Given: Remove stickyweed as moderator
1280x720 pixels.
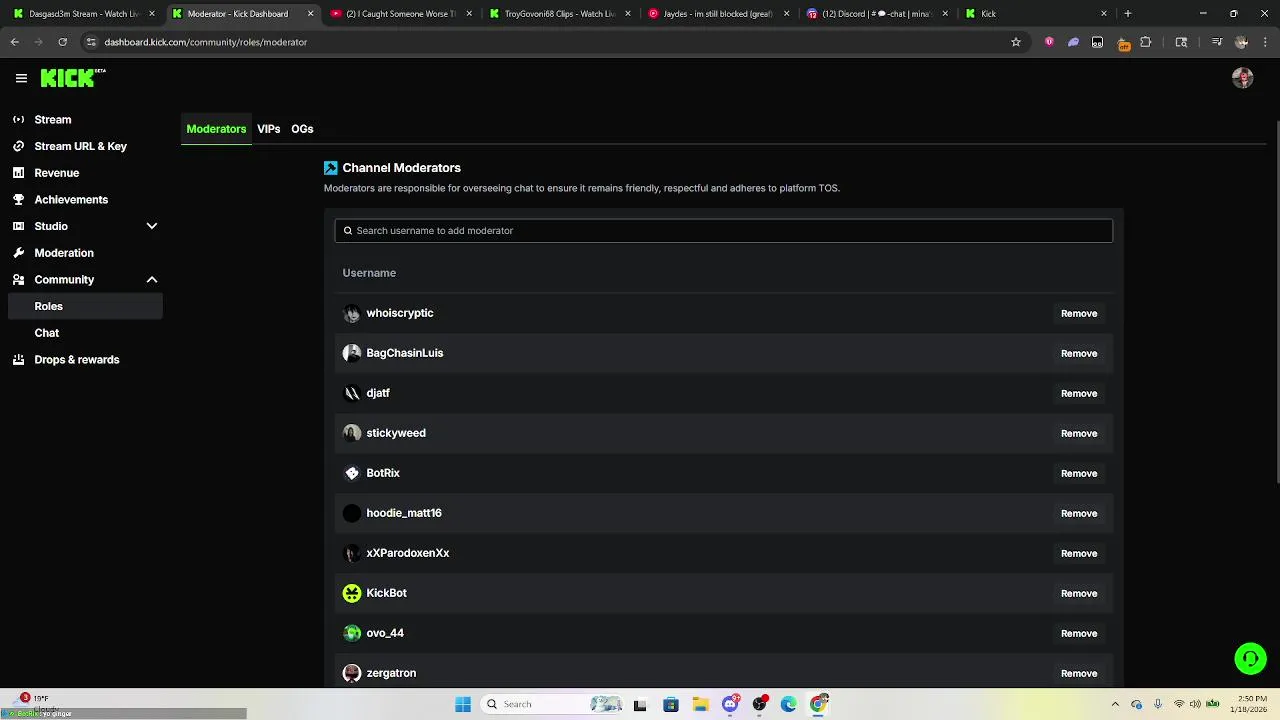Looking at the screenshot, I should click(1079, 433).
